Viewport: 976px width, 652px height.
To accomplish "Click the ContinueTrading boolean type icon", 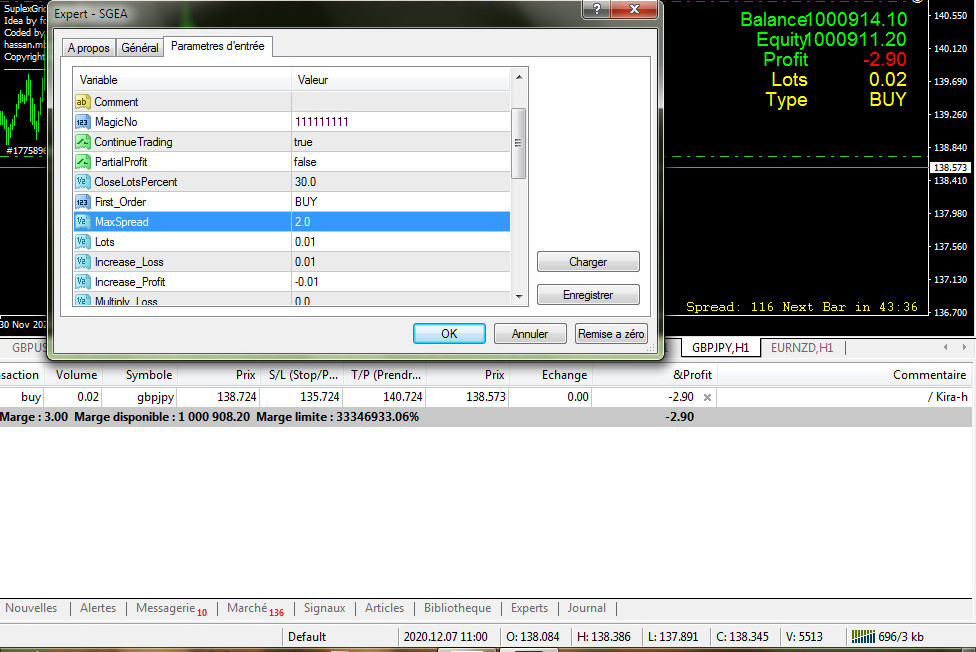I will (83, 142).
